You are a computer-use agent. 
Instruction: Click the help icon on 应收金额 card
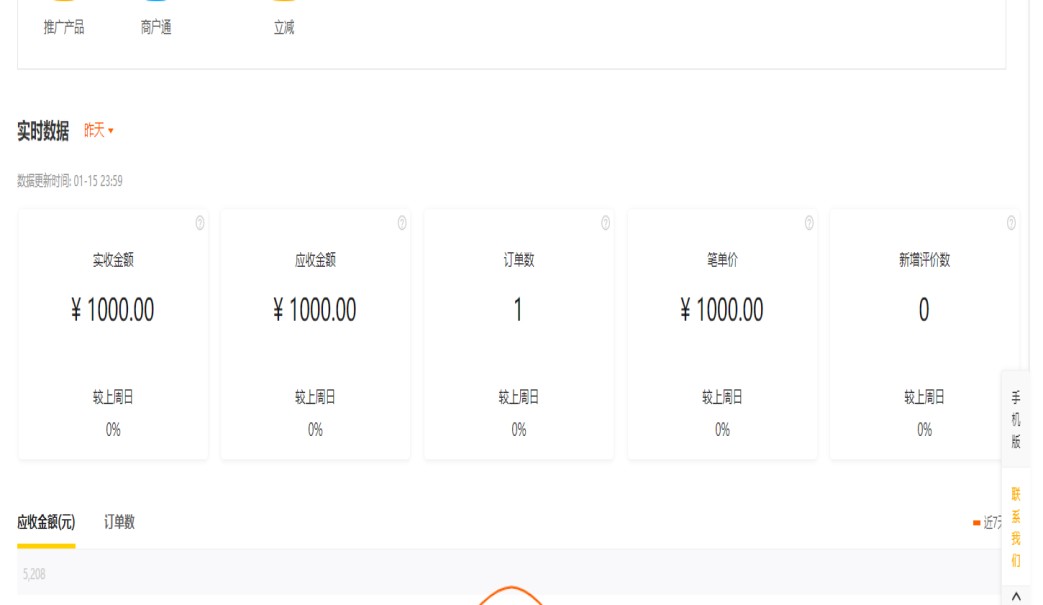(402, 223)
